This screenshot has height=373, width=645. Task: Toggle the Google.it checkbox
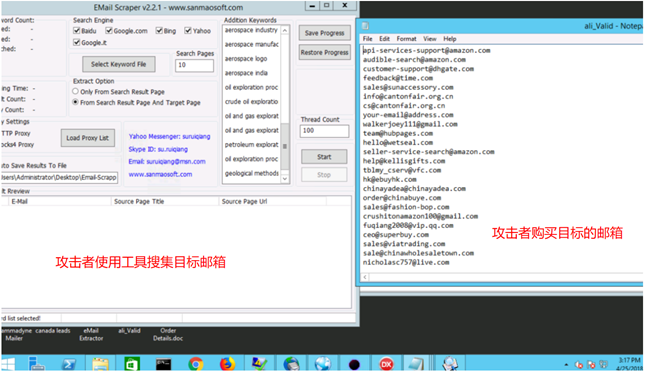[x=77, y=42]
